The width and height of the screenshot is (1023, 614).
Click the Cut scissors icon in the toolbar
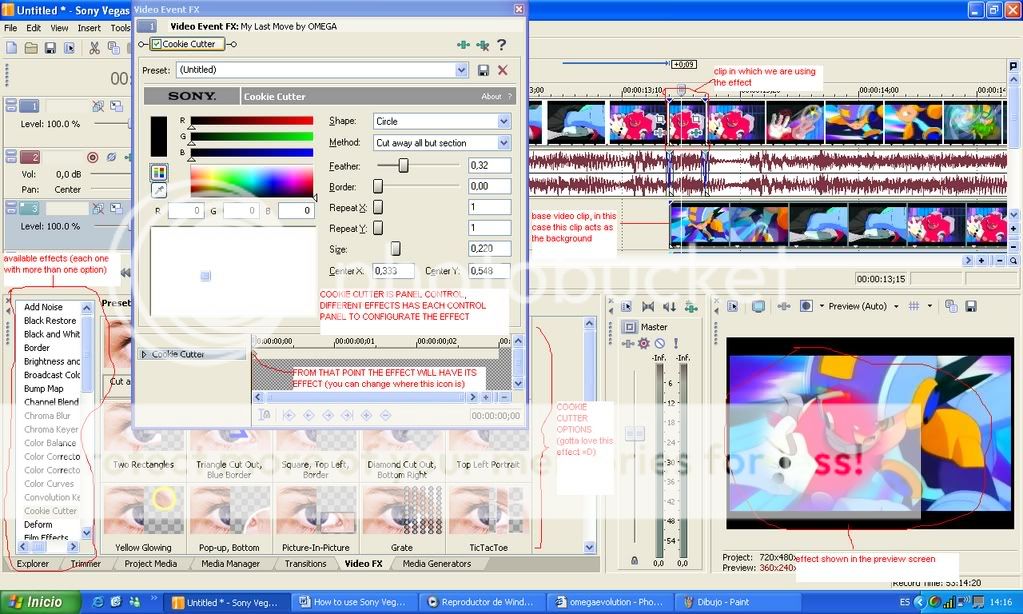(x=95, y=48)
